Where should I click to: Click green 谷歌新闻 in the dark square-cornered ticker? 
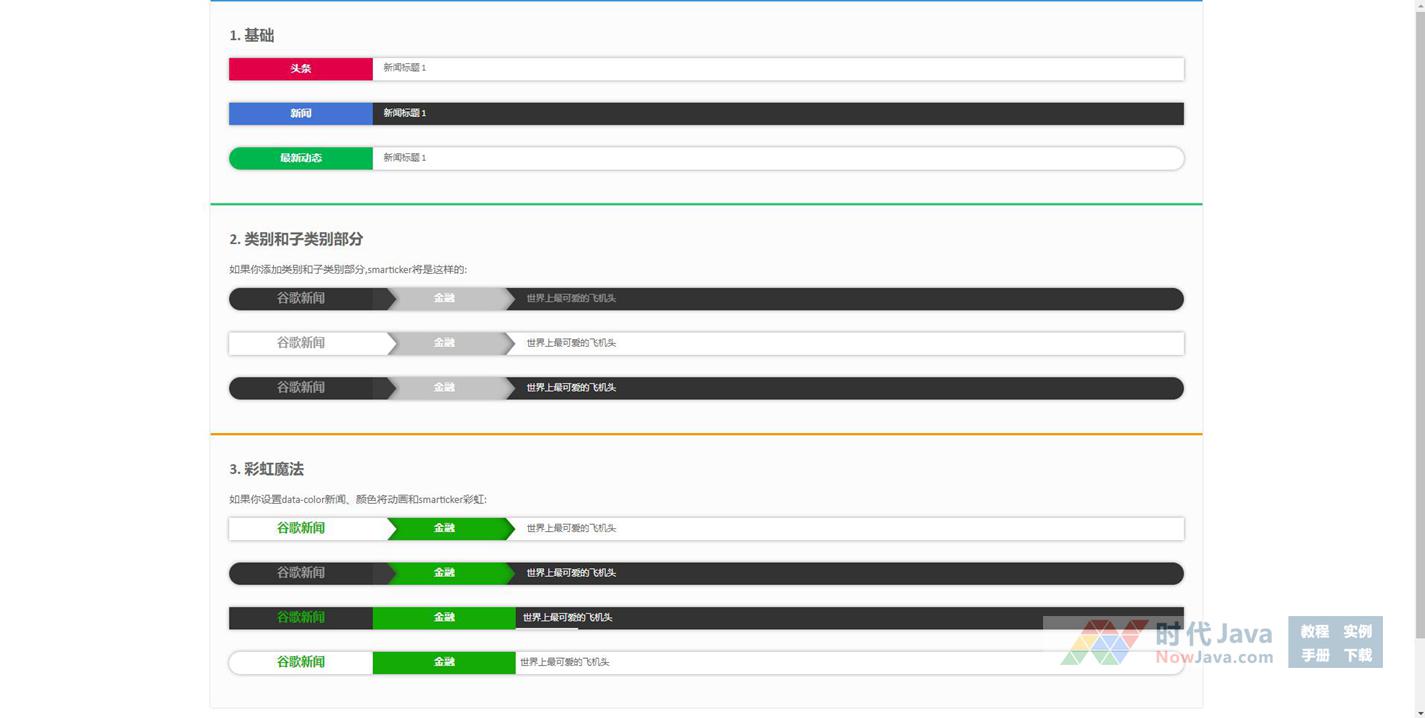(x=300, y=618)
